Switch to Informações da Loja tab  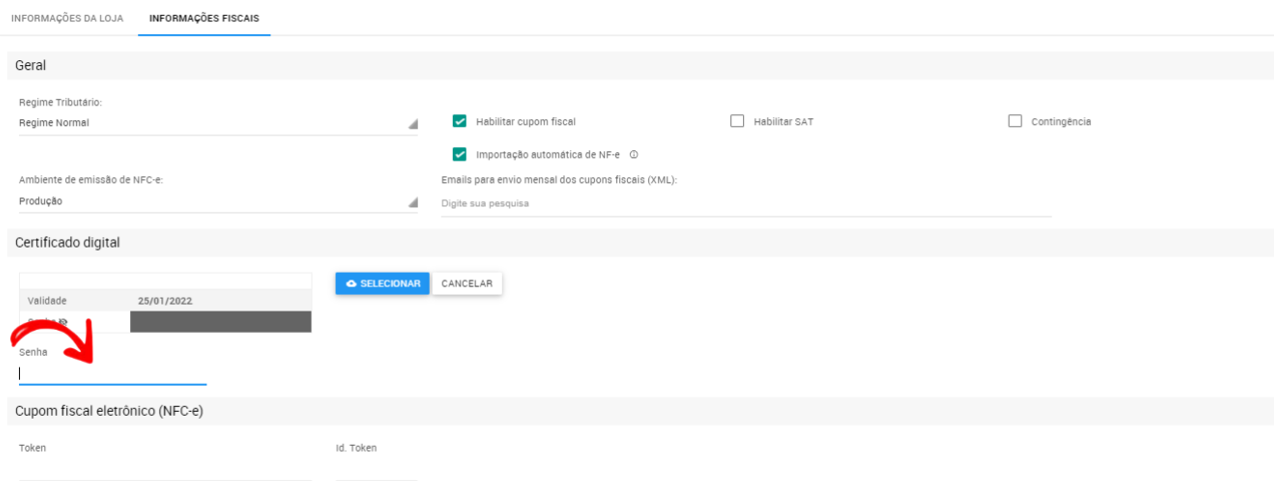tap(67, 18)
